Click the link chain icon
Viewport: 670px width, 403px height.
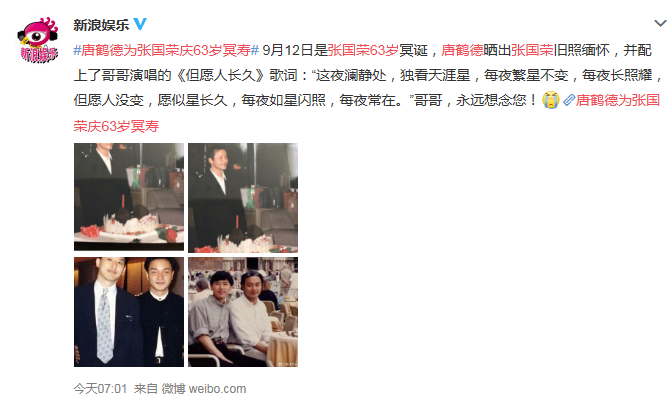(569, 100)
